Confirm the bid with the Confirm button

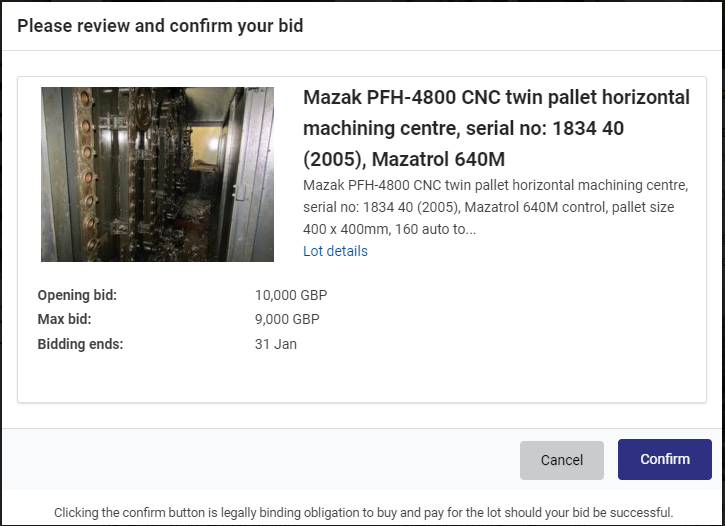(664, 459)
